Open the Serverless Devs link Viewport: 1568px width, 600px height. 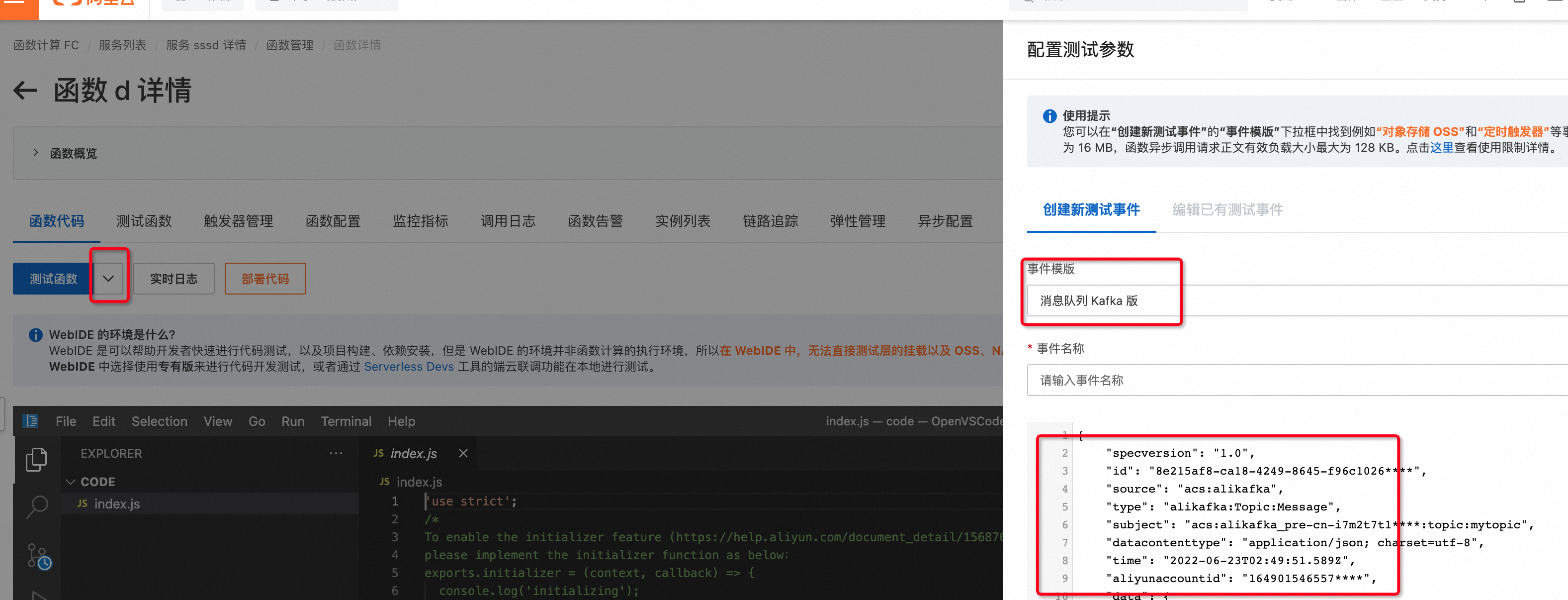tap(409, 367)
